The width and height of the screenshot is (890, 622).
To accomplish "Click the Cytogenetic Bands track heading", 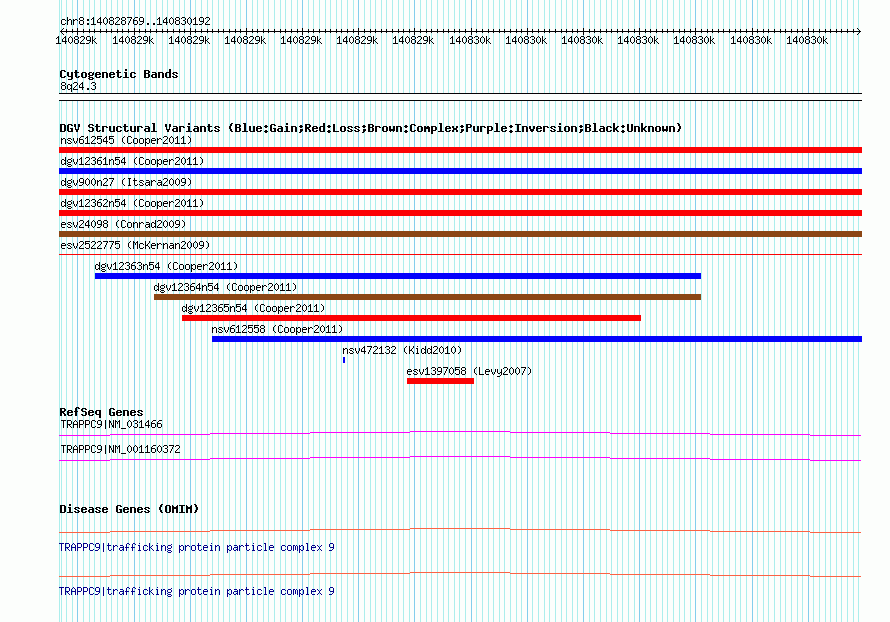I will pos(119,74).
